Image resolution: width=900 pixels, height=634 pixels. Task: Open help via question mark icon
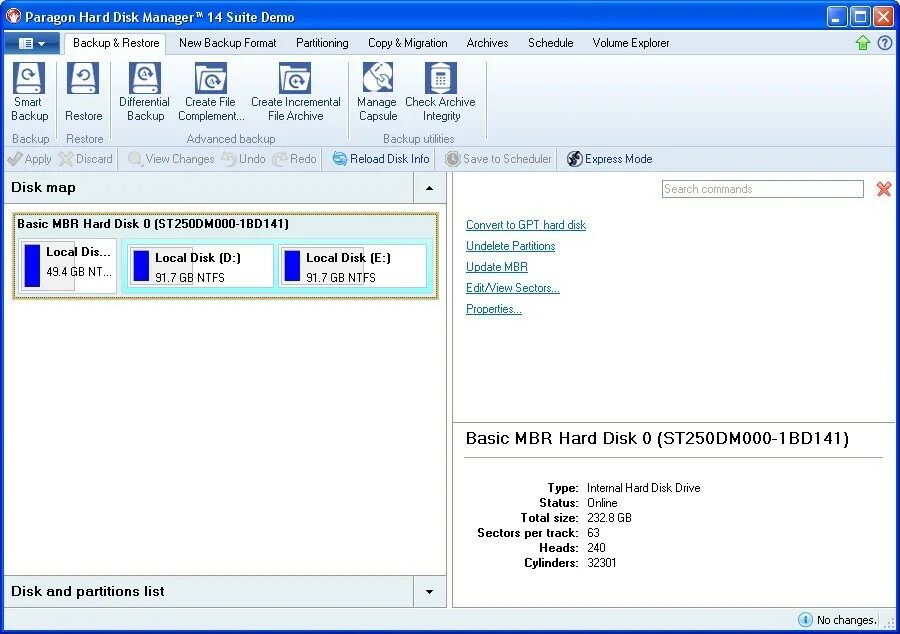tap(885, 43)
